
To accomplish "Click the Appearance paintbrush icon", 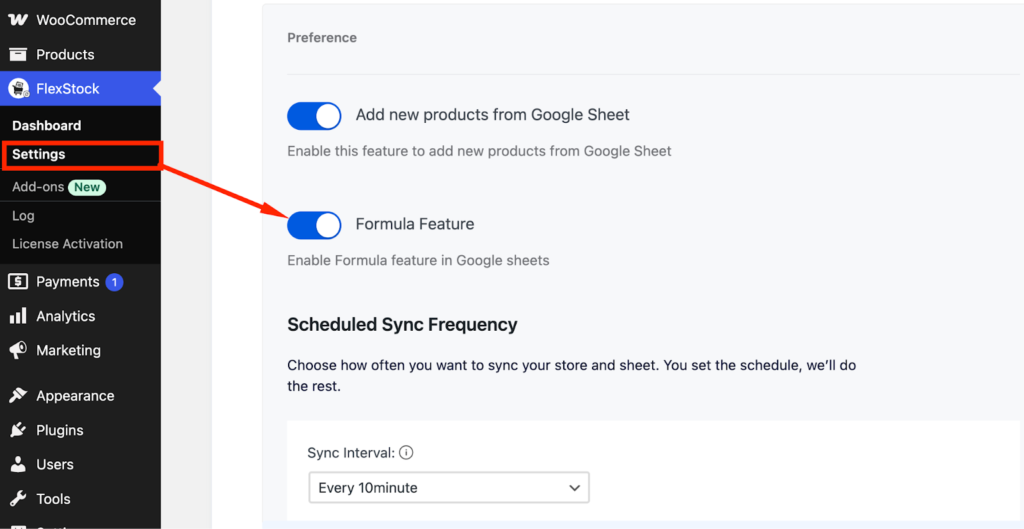I will (18, 396).
